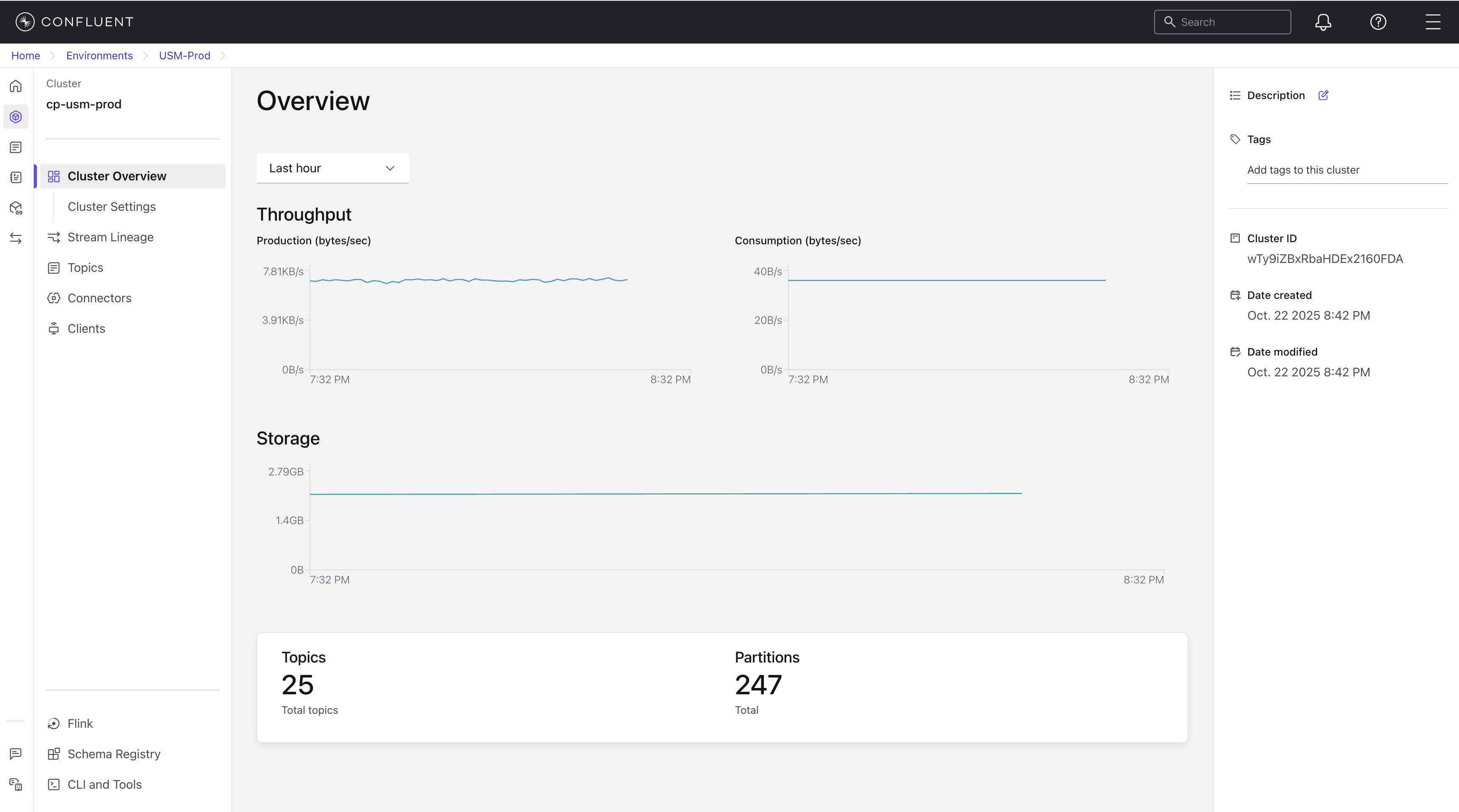
Task: Go to Connectors page
Action: [x=99, y=298]
